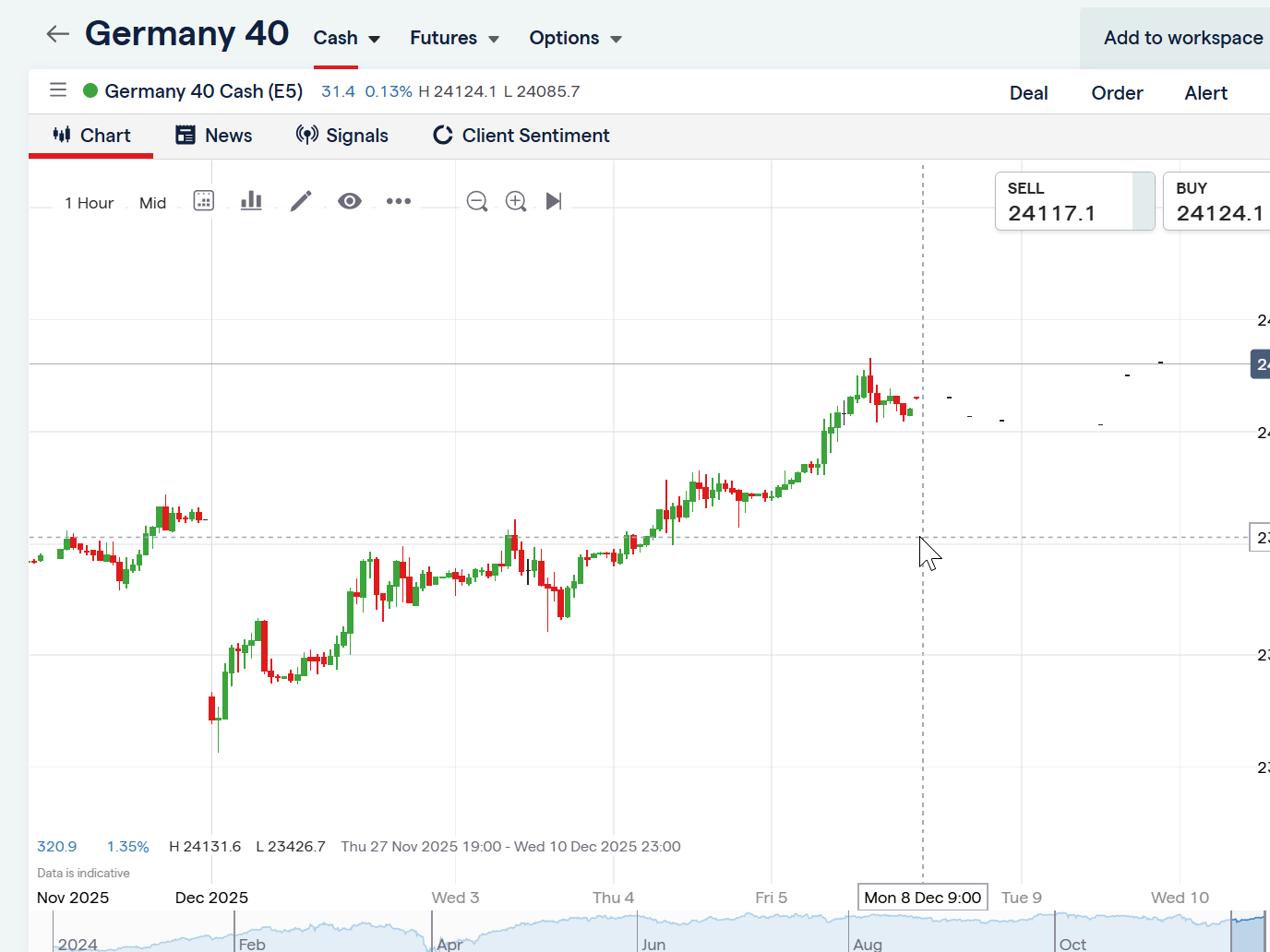The height and width of the screenshot is (952, 1270).
Task: Switch to the News tab
Action: [214, 136]
